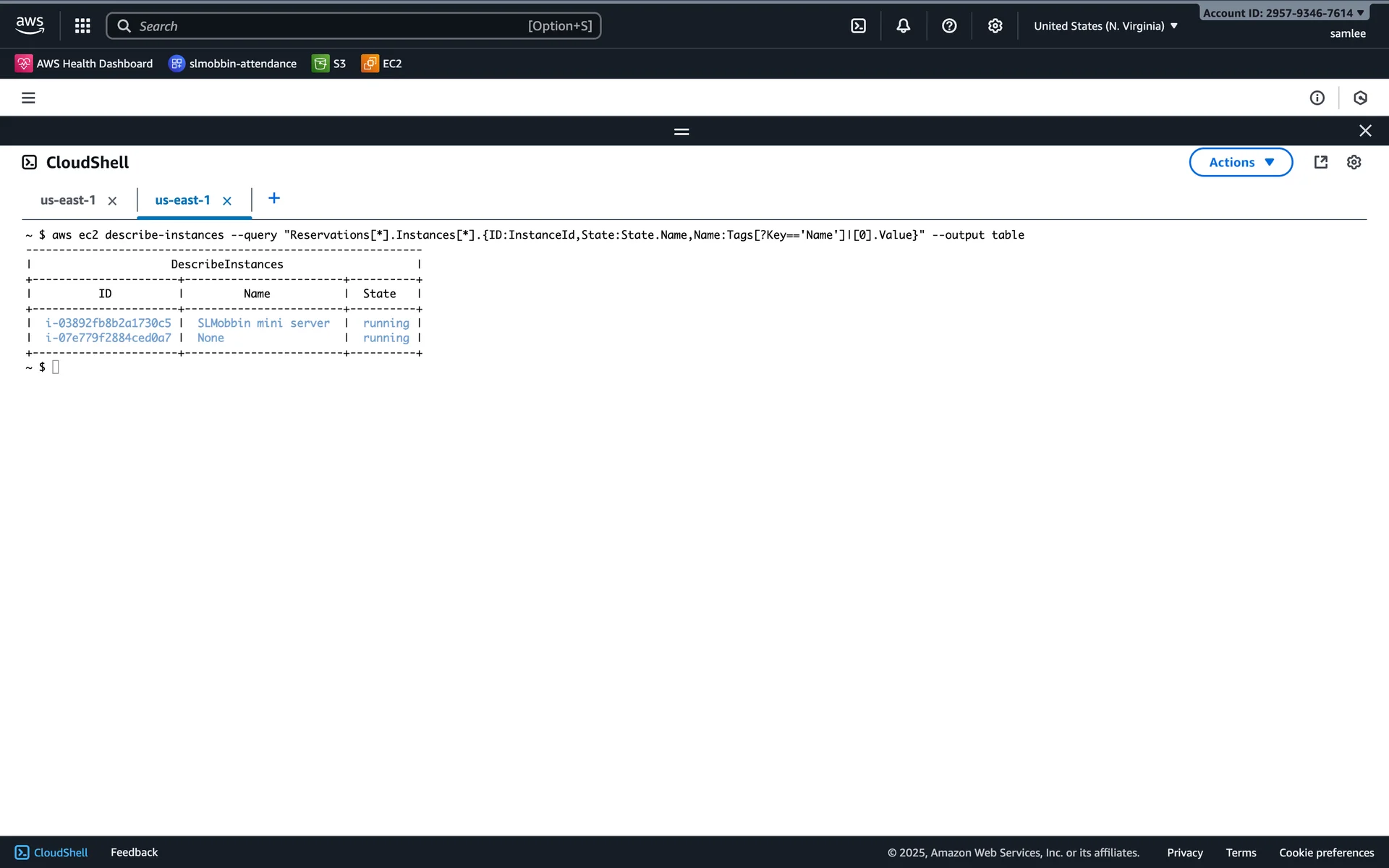This screenshot has width=1389, height=868.
Task: Toggle the info panel icon
Action: click(x=1317, y=98)
